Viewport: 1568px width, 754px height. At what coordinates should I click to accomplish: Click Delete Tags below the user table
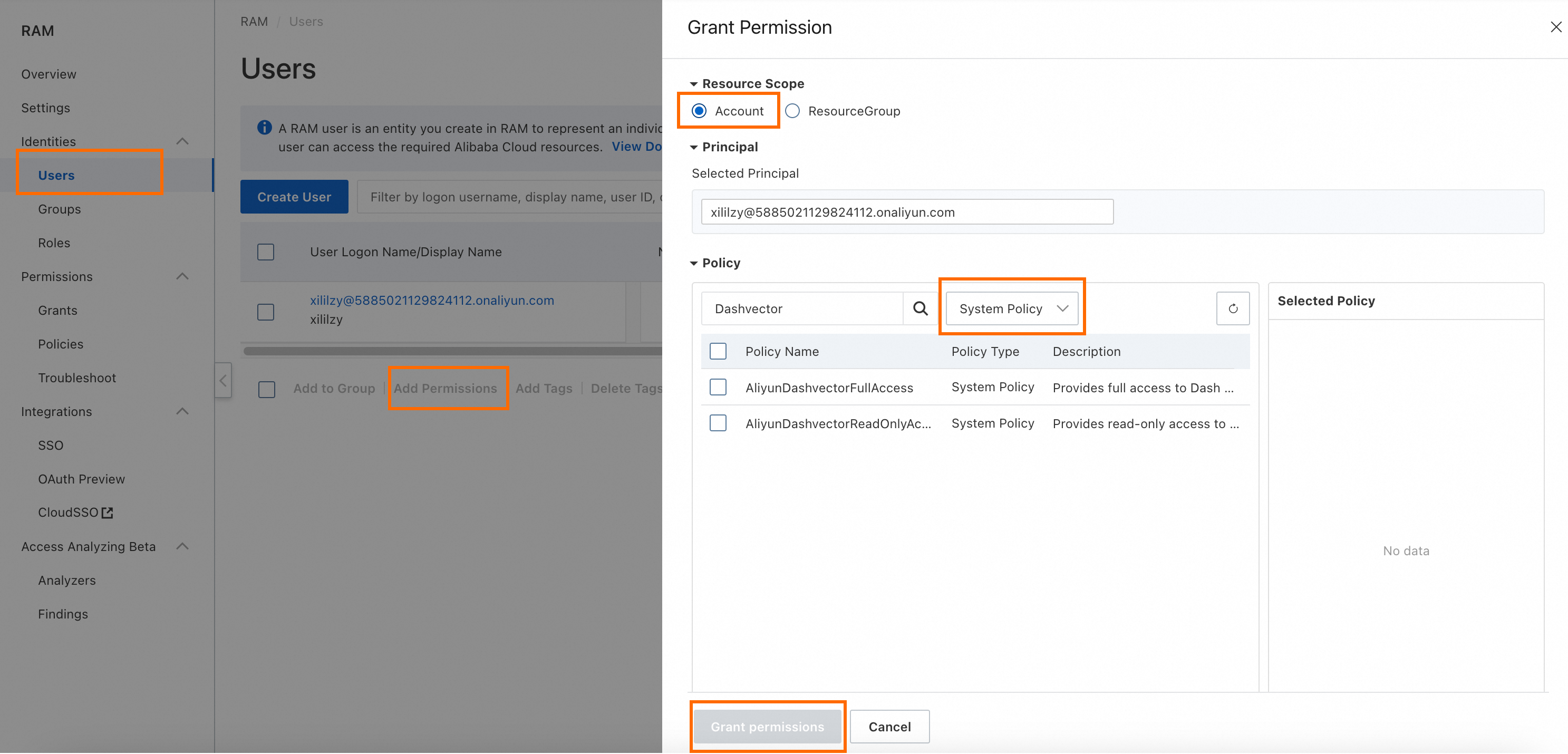626,388
